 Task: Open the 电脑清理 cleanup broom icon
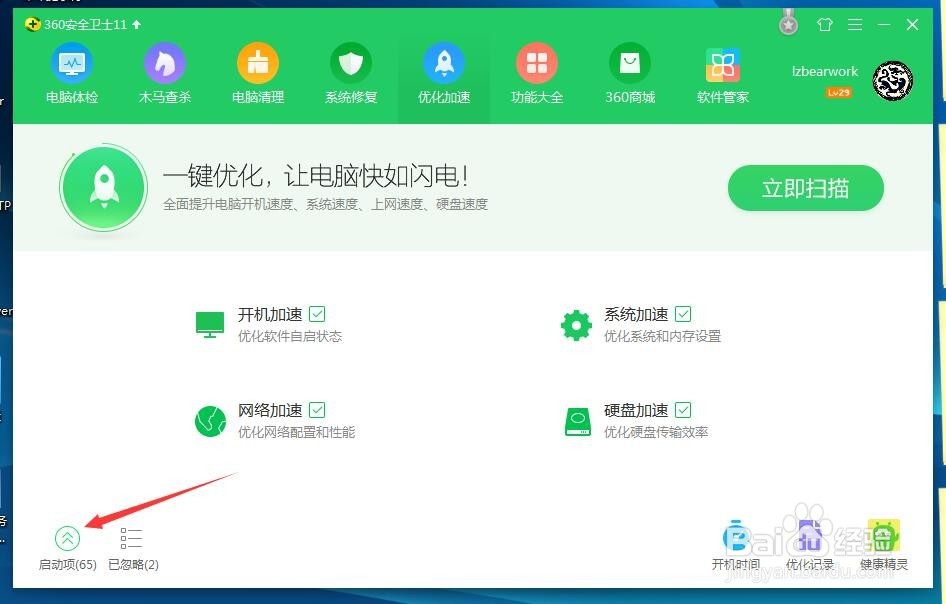click(x=258, y=63)
